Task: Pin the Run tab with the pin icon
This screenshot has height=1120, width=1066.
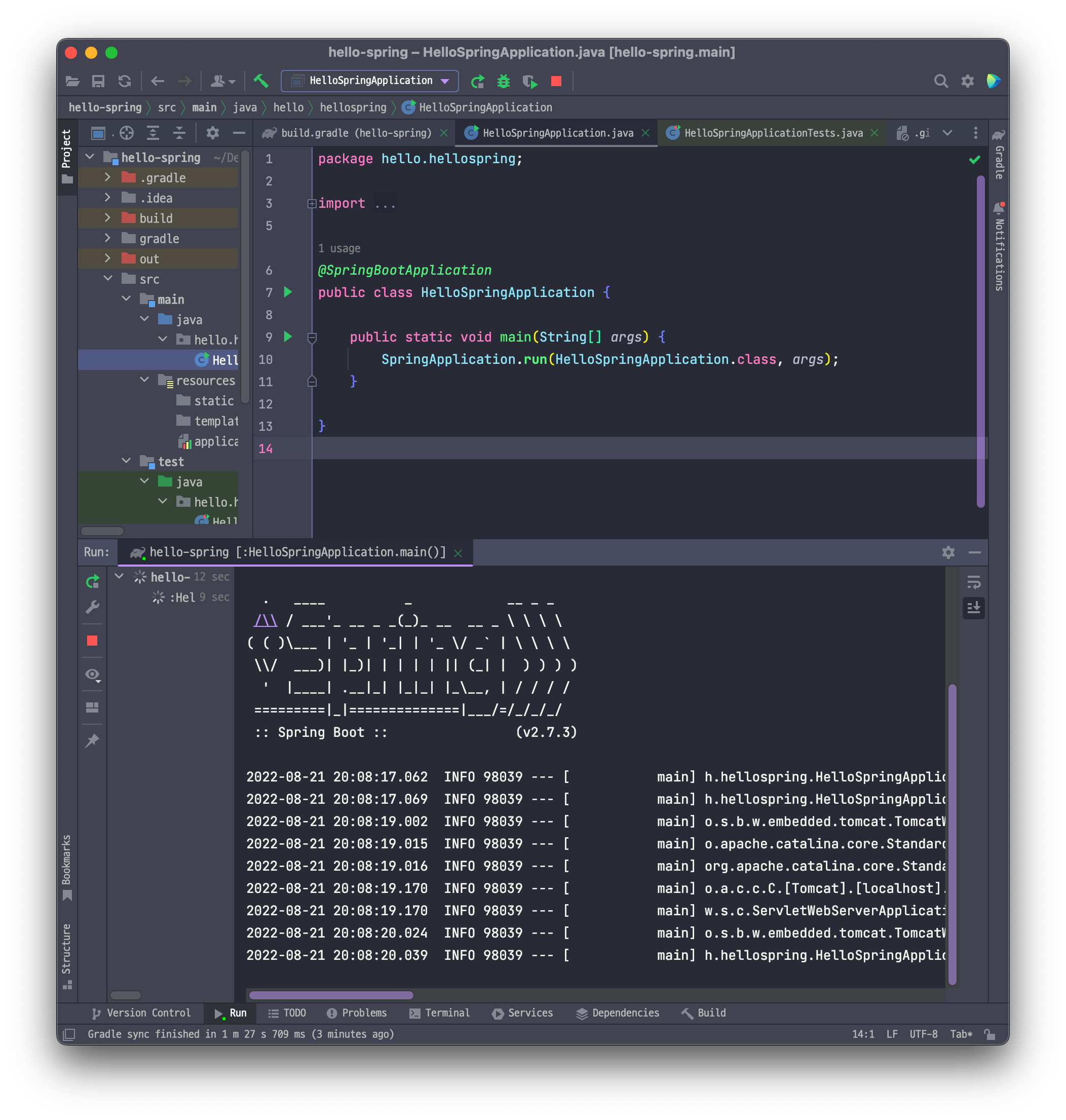Action: [x=92, y=740]
